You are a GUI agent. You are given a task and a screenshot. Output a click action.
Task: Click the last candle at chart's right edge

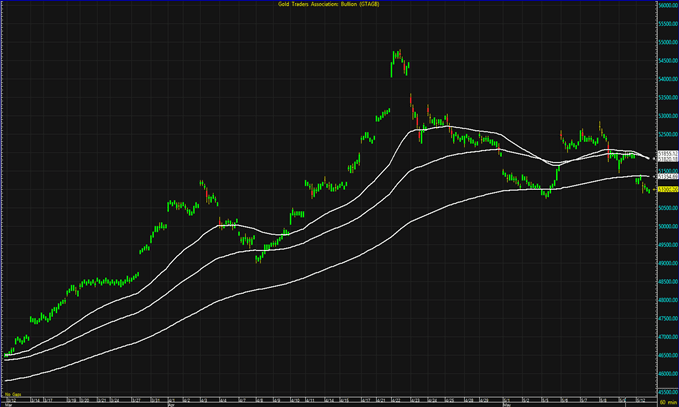647,190
